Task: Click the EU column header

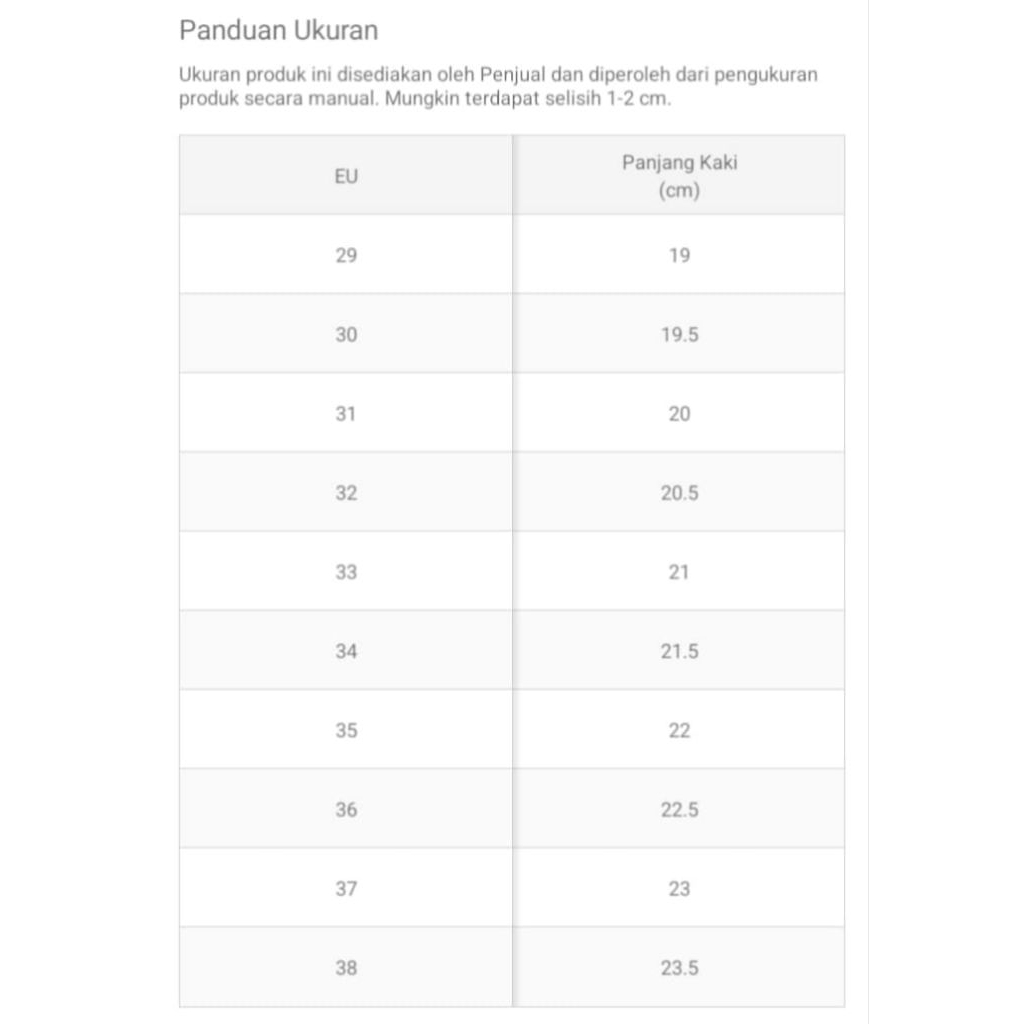Action: click(346, 177)
